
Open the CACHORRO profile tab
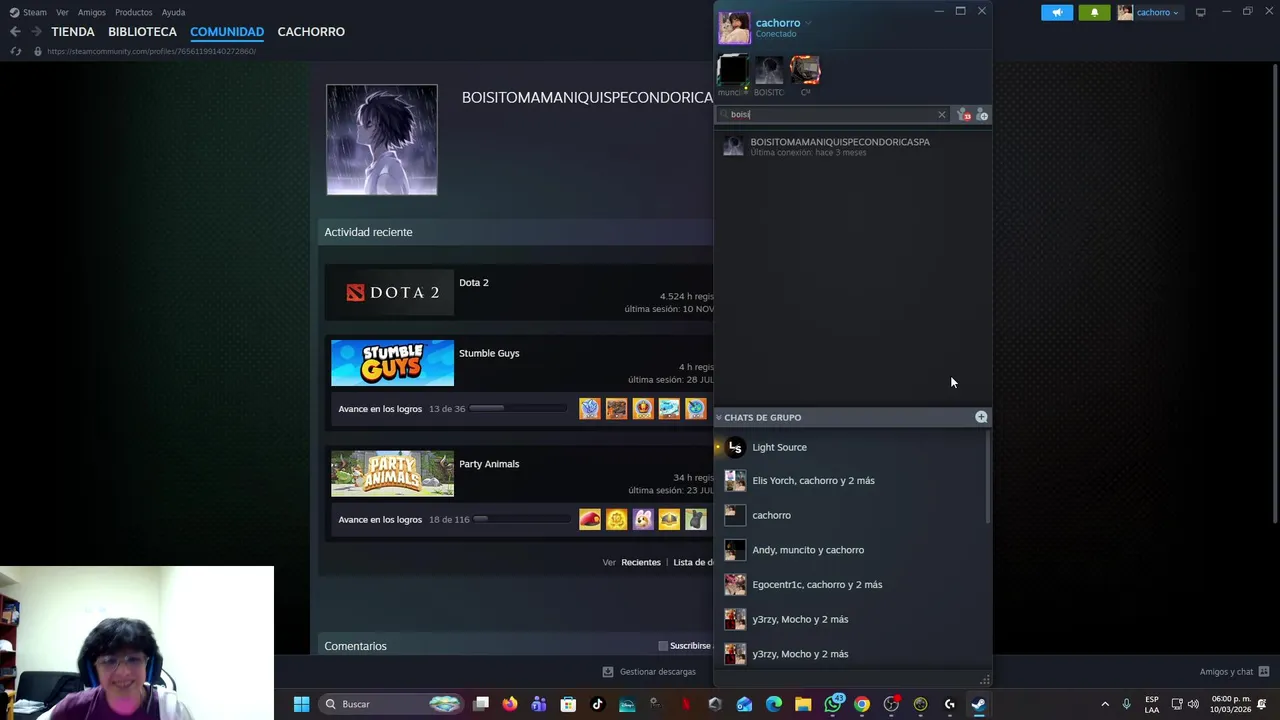tap(311, 32)
